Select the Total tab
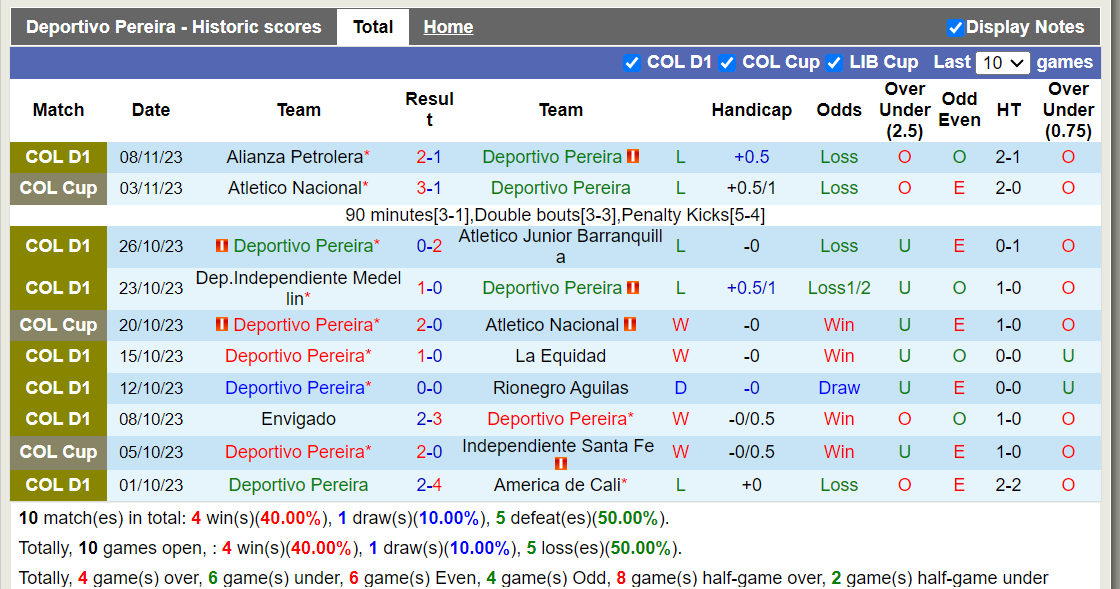This screenshot has width=1120, height=589. pyautogui.click(x=372, y=27)
